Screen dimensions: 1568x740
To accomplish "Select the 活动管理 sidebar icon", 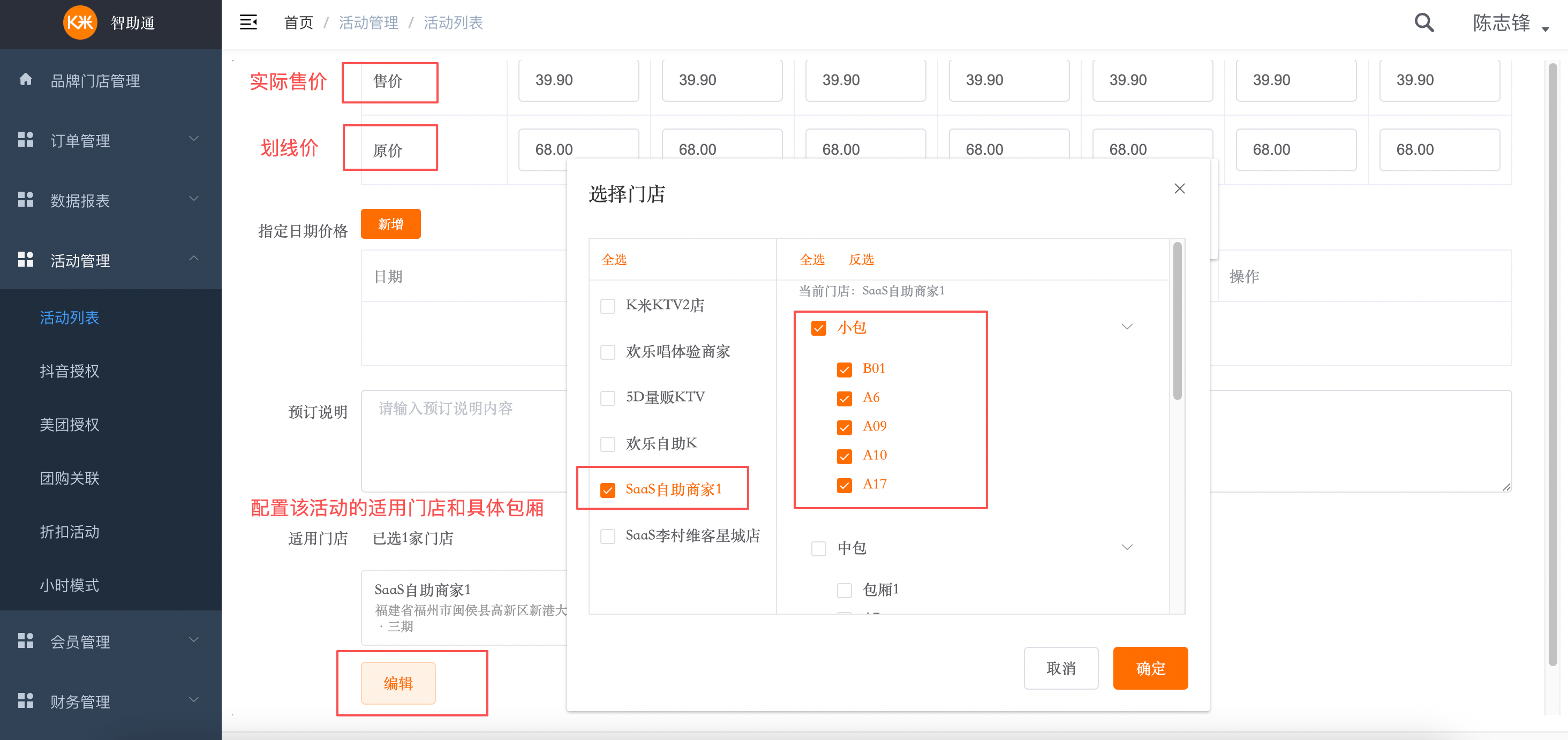I will click(26, 259).
